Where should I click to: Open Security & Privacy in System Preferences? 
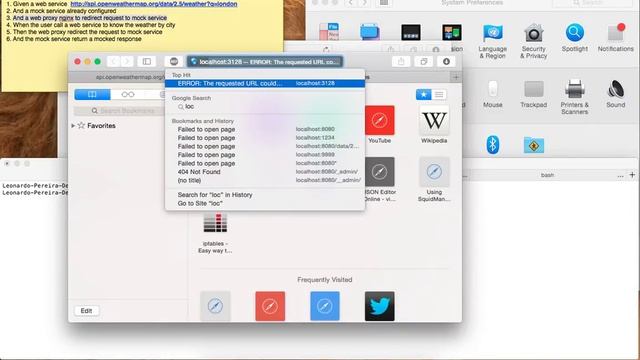[x=533, y=41]
